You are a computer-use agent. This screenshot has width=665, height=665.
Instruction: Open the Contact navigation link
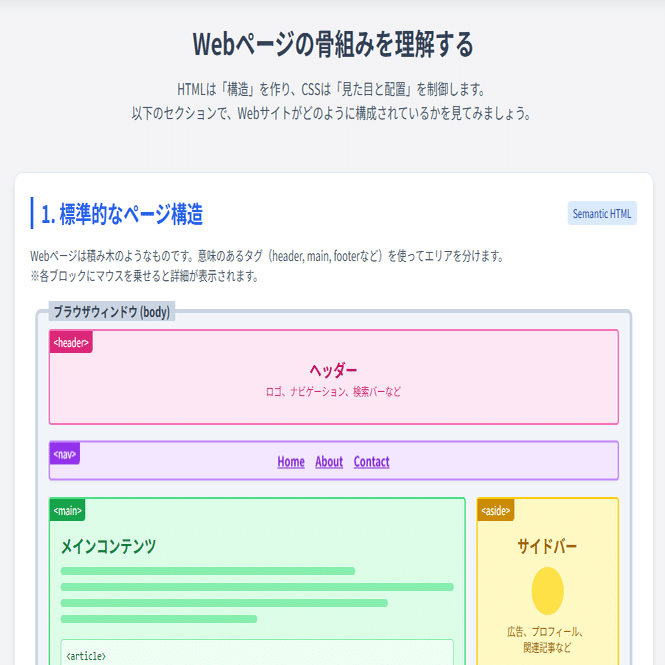tap(372, 461)
